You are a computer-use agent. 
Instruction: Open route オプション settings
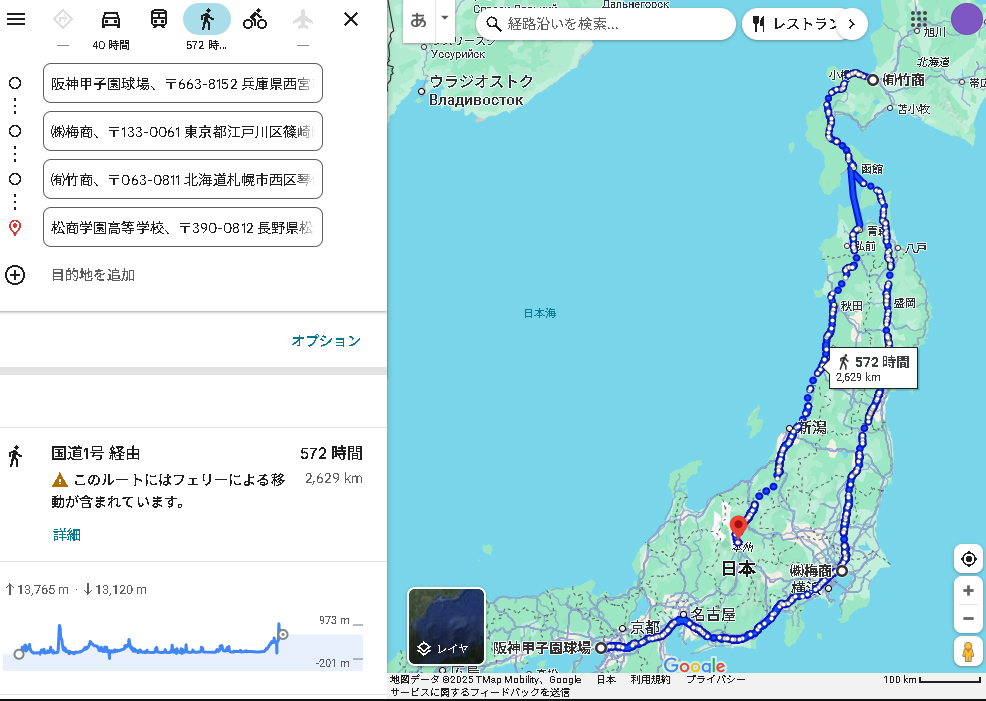326,341
